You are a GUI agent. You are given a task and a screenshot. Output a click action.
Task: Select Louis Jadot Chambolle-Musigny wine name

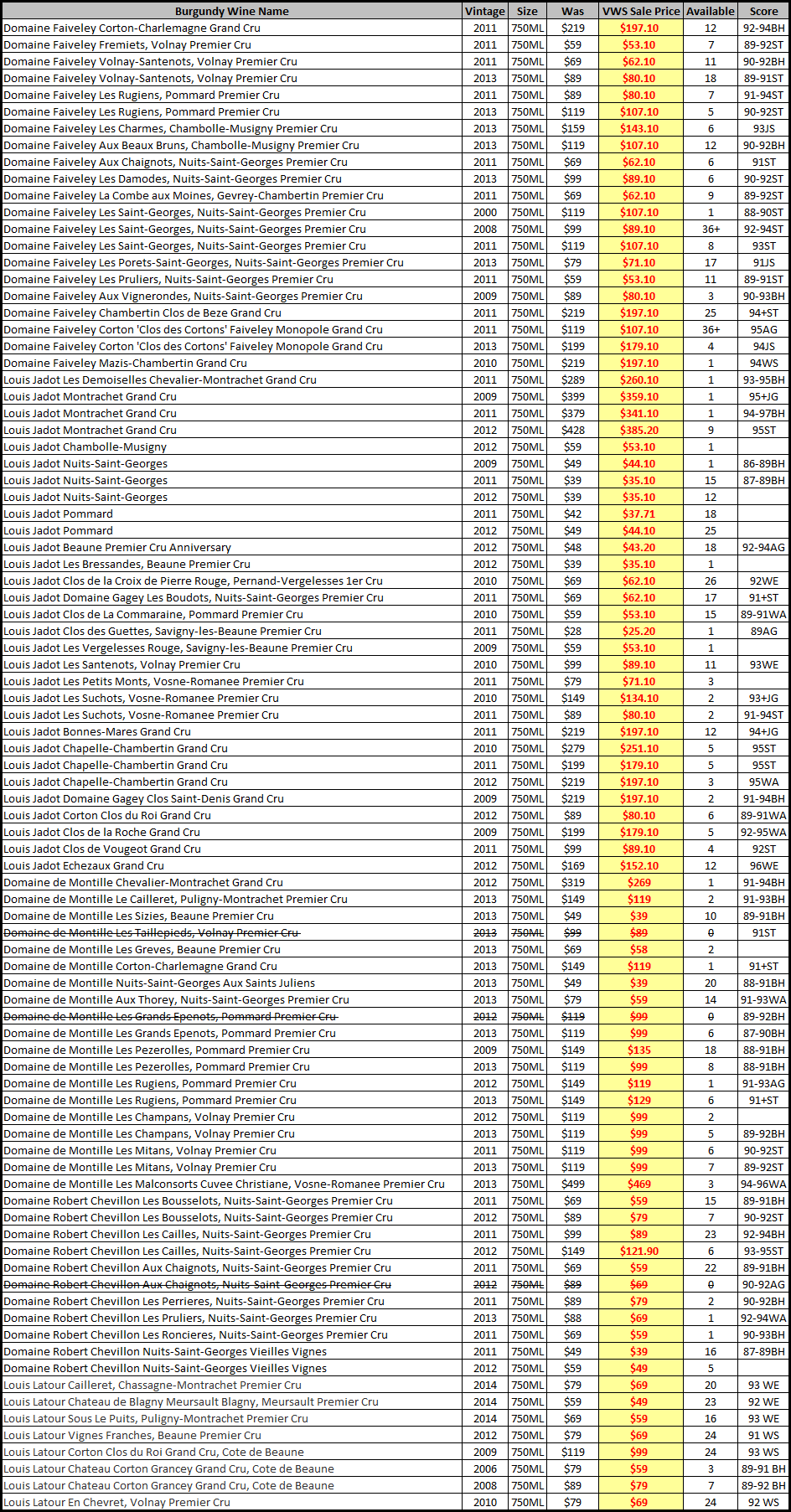pyautogui.click(x=85, y=447)
